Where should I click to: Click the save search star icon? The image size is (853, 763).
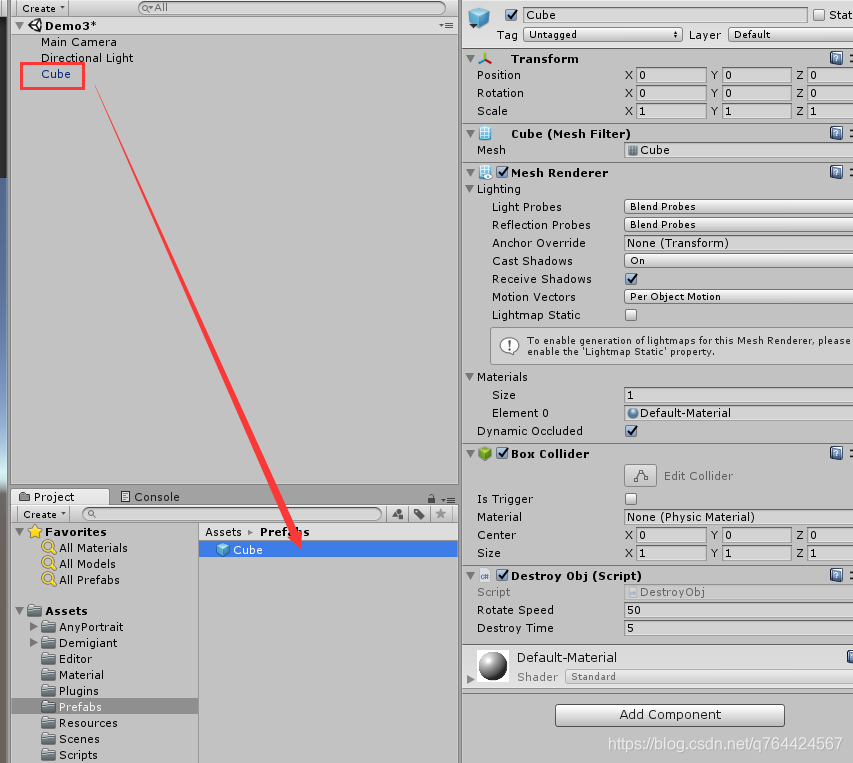click(x=440, y=514)
